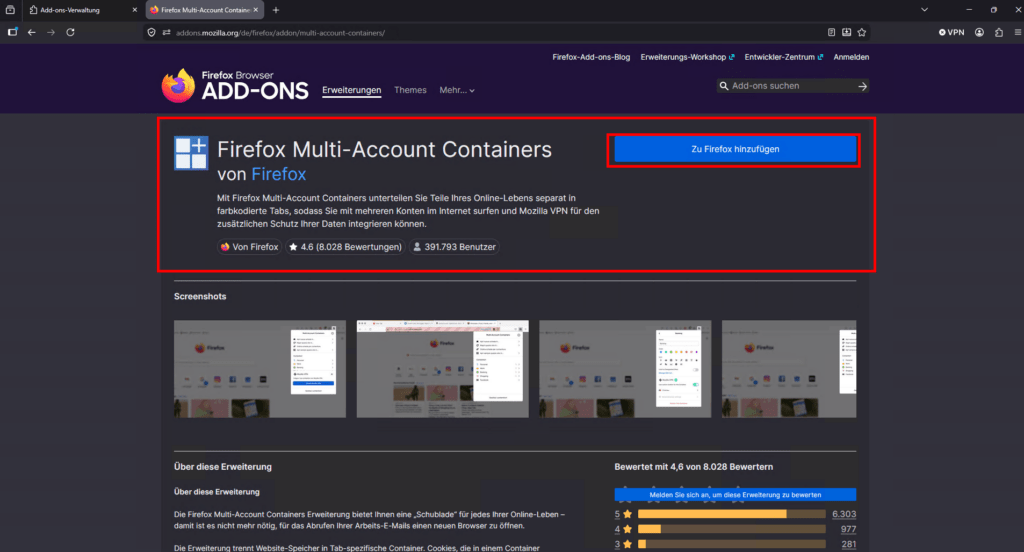Open the Firefox account profile icon
This screenshot has height=552, width=1024.
(x=980, y=32)
